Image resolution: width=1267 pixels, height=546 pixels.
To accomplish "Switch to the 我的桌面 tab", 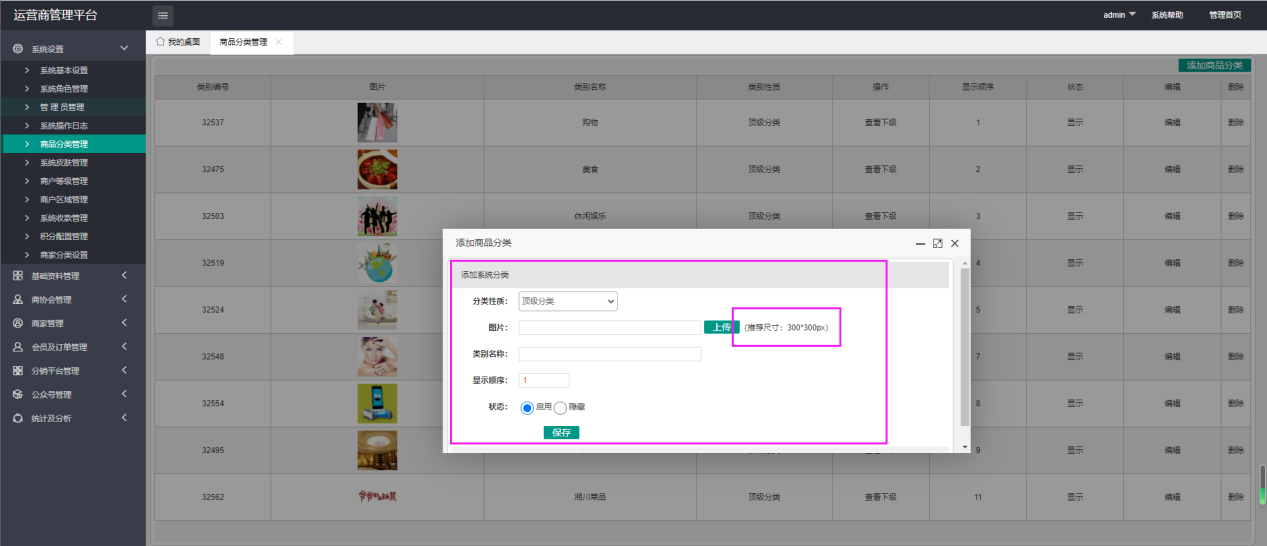I will [x=178, y=42].
